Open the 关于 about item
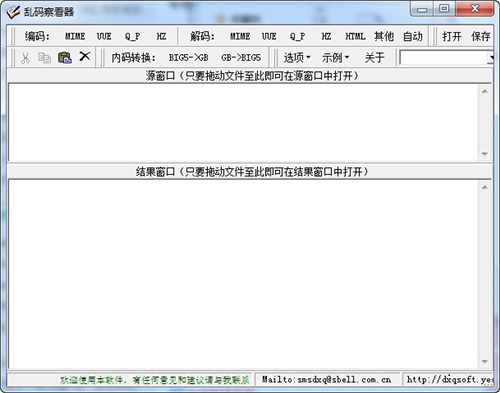The image size is (500, 393). coord(374,58)
